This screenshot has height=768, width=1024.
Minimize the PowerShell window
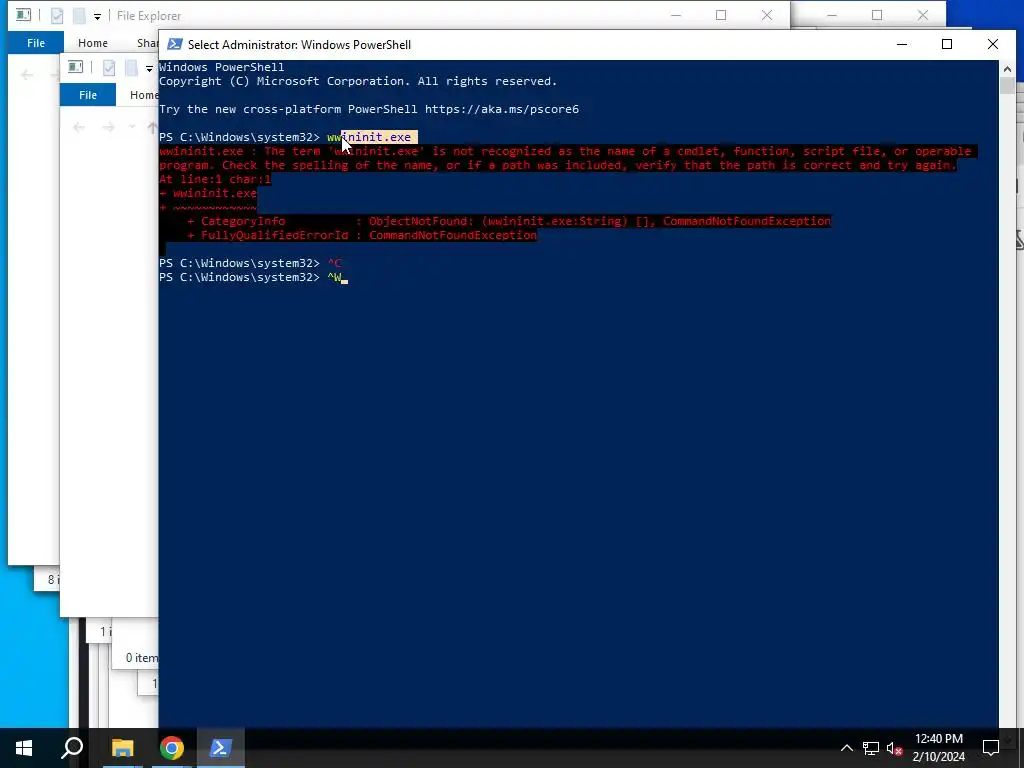coord(902,44)
